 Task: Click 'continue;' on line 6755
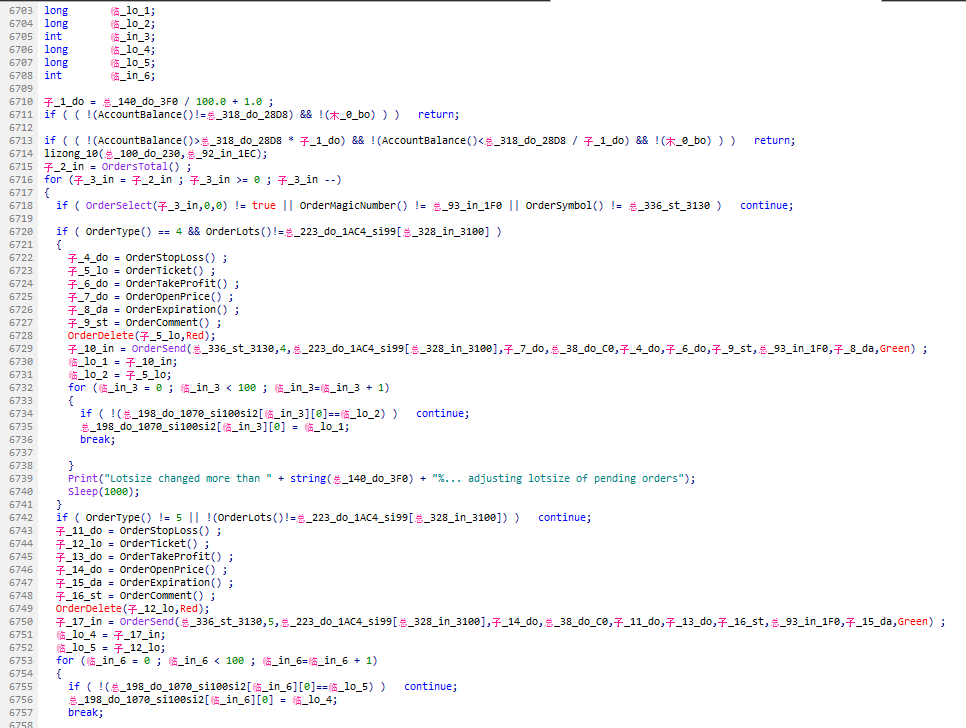431,687
